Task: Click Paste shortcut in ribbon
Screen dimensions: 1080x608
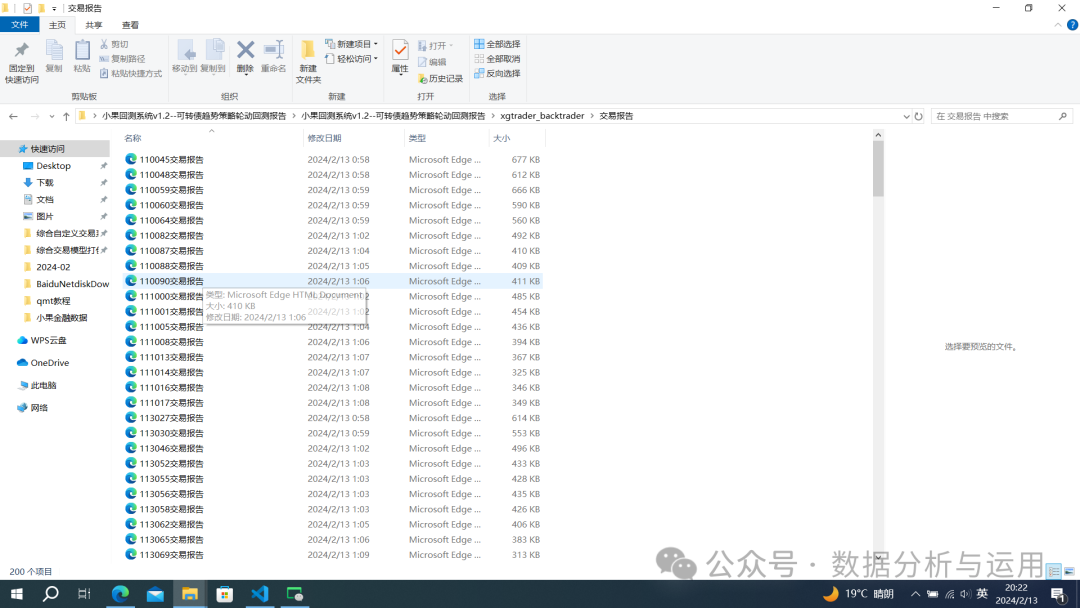Action: click(131, 73)
